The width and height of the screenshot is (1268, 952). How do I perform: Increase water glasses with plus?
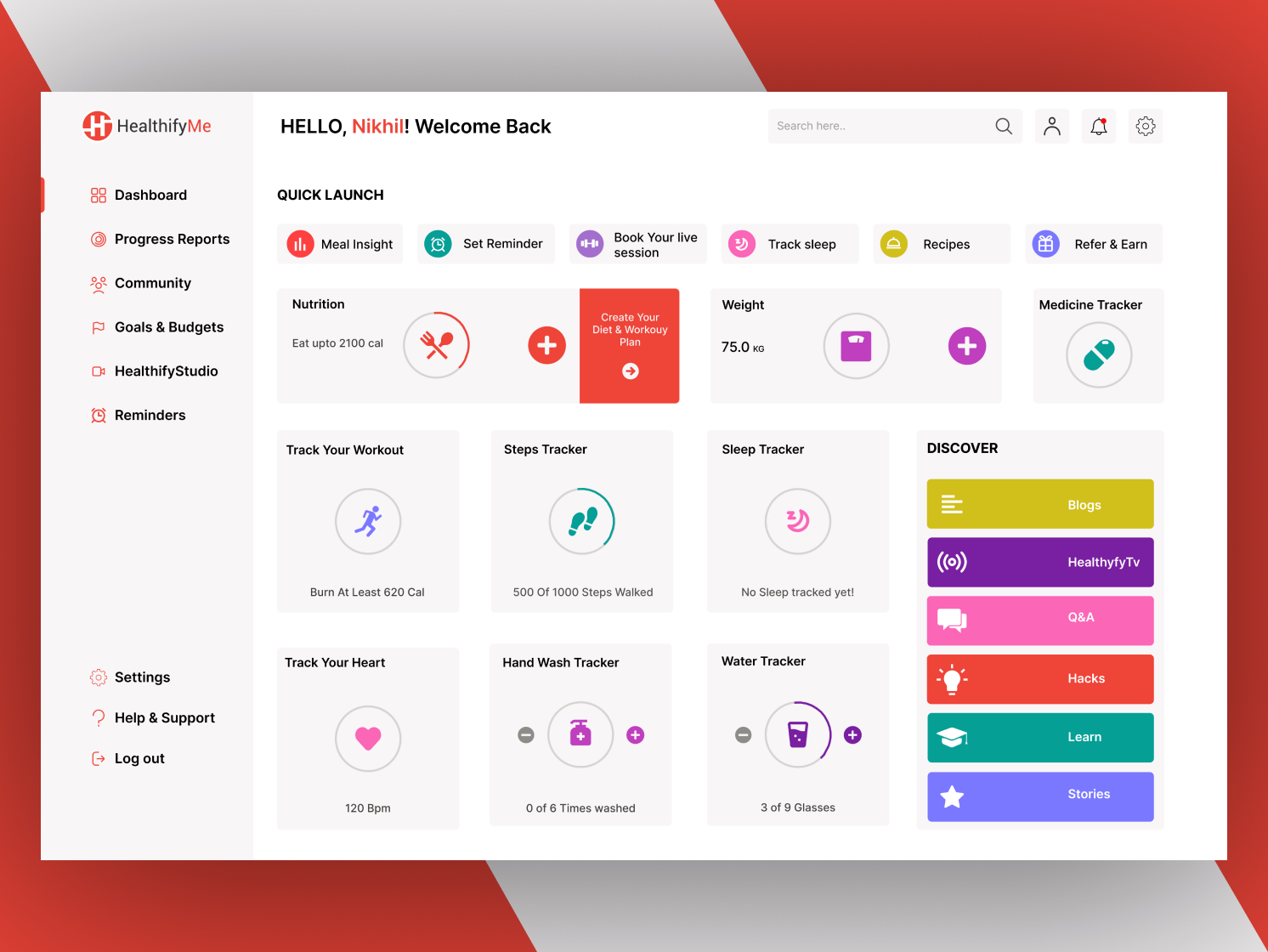tap(853, 735)
